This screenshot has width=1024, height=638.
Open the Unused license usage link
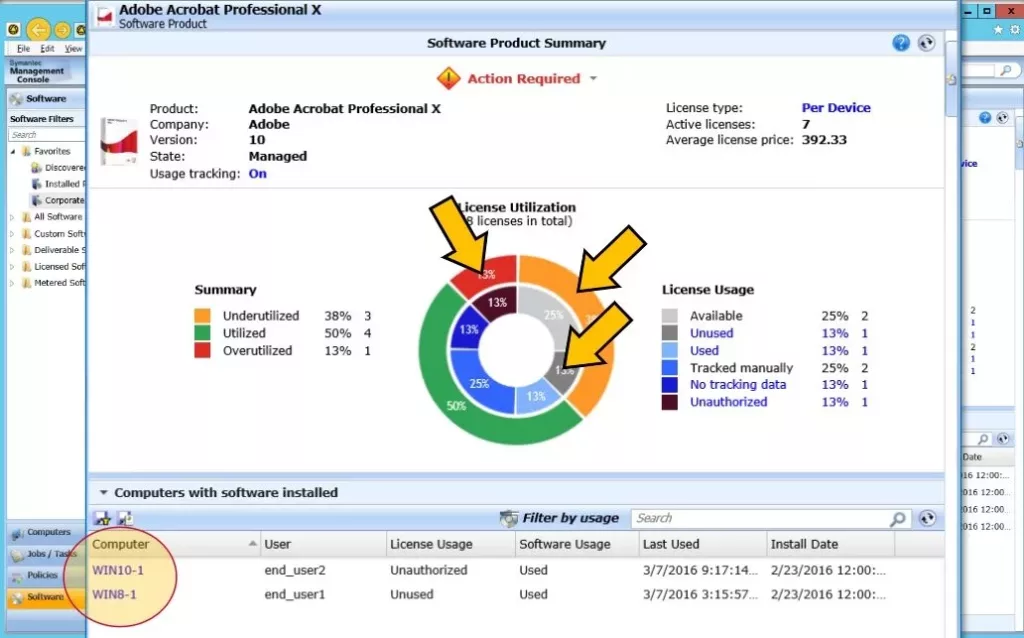711,333
